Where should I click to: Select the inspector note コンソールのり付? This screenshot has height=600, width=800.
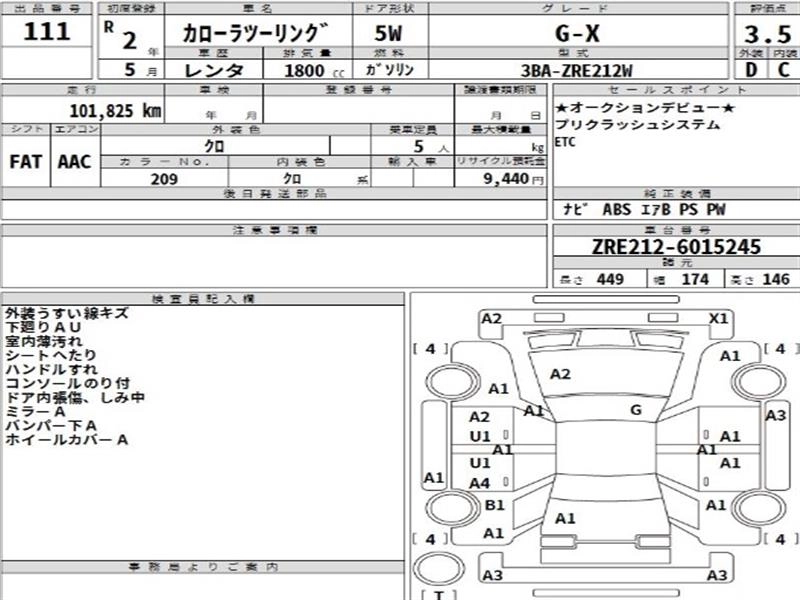click(68, 383)
